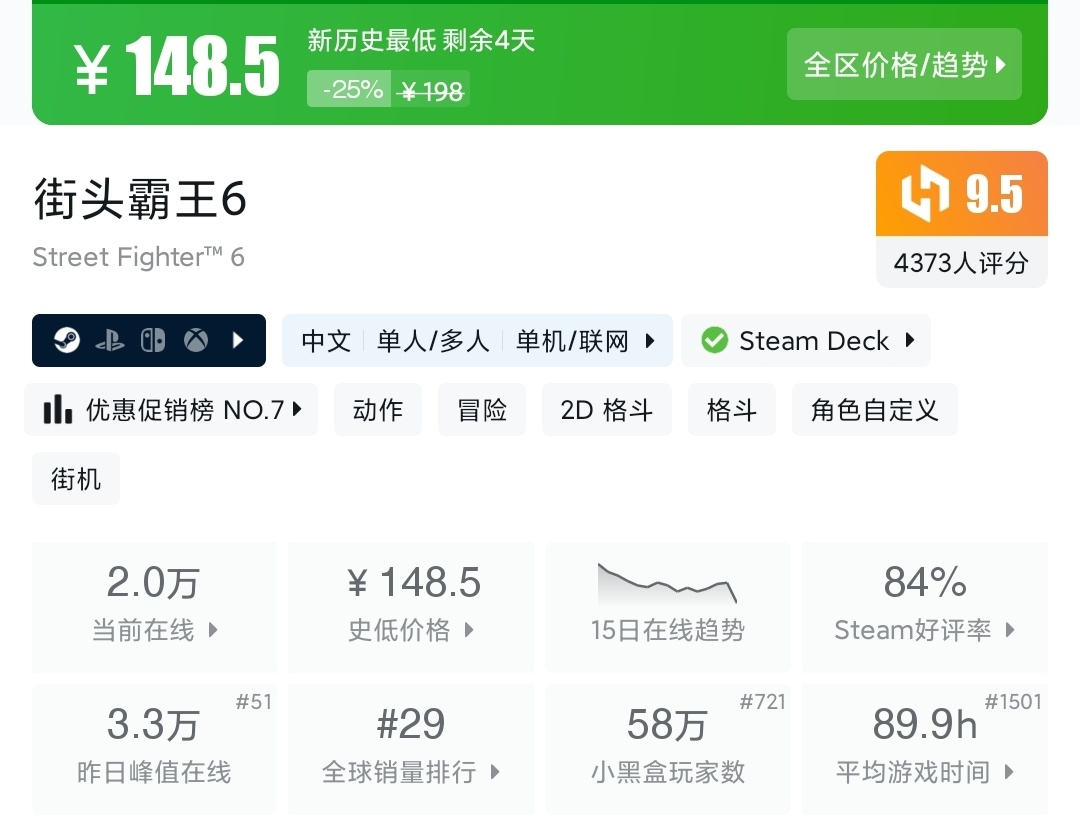View the 15日在线趋势 chart
The height and width of the screenshot is (825, 1080).
click(667, 606)
